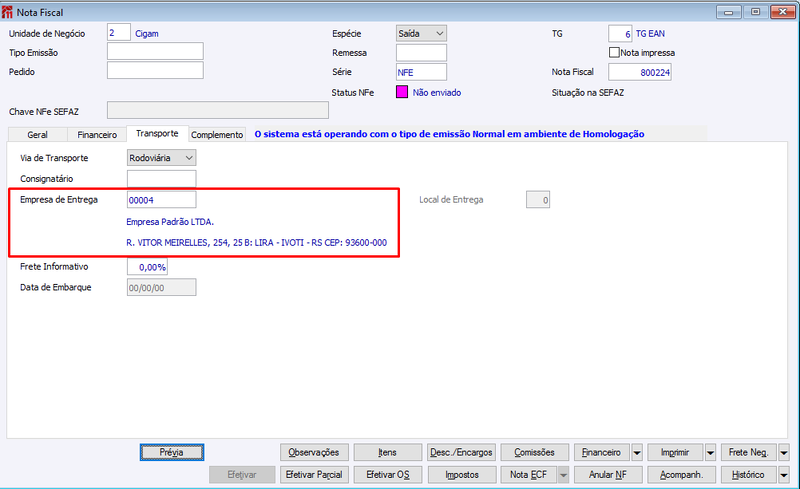Click the 'Empresa Padrão LTDA.' company name
Screen dimensions: 800x489
pos(170,222)
